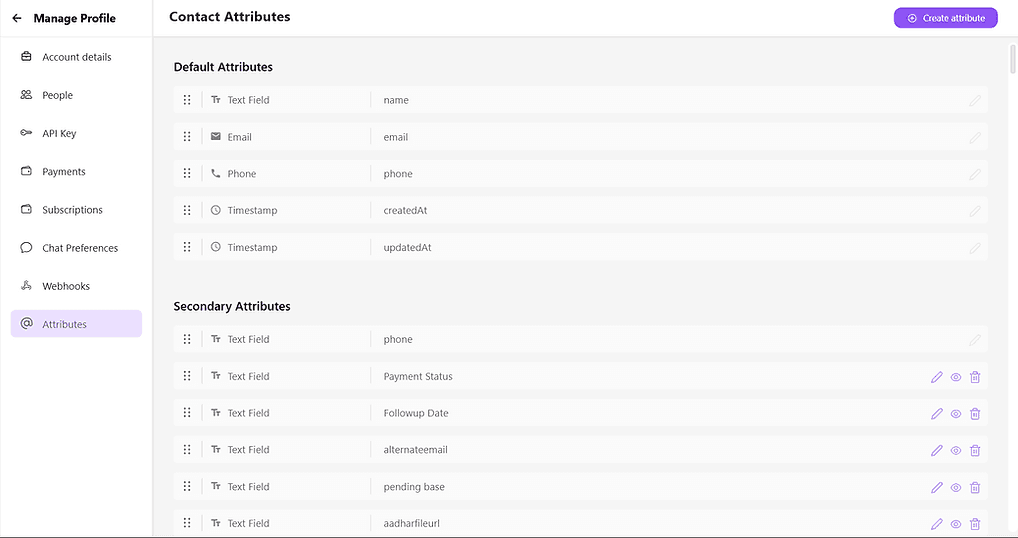Click the vertical scrollbar thumb

pyautogui.click(x=1013, y=59)
